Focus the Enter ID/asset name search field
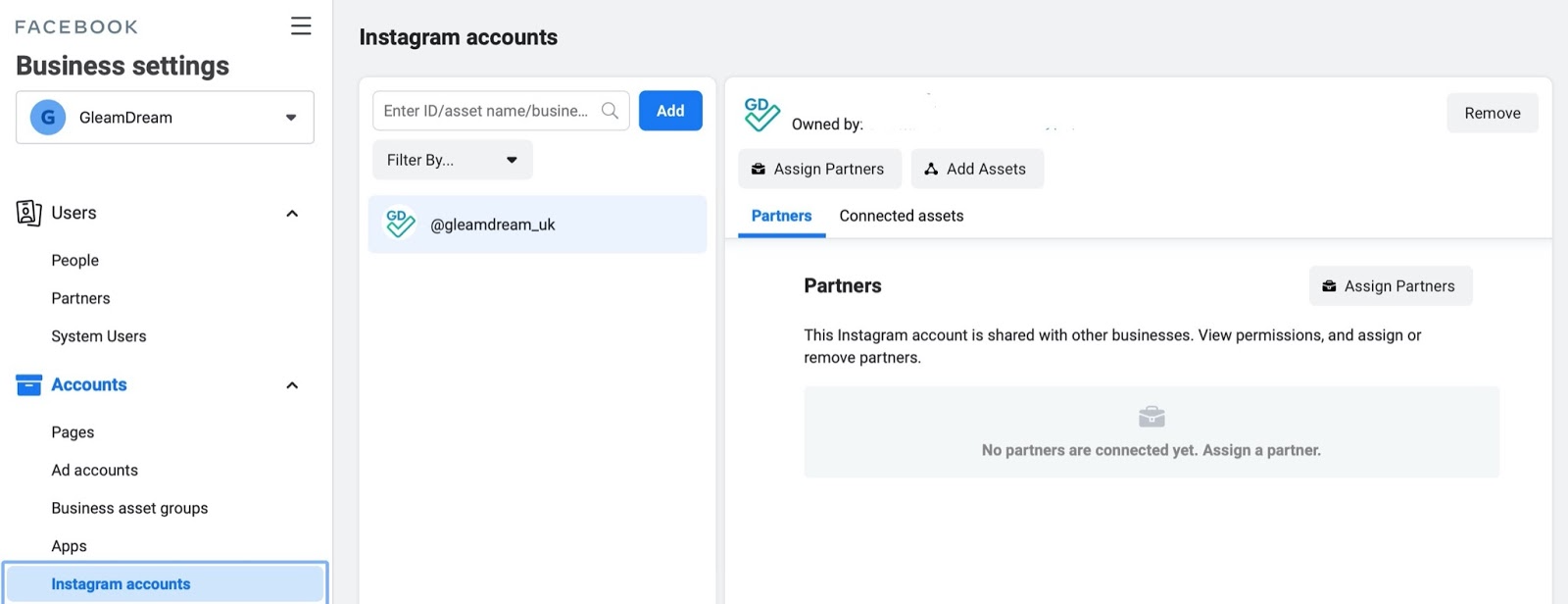This screenshot has width=1568, height=604. coord(501,111)
